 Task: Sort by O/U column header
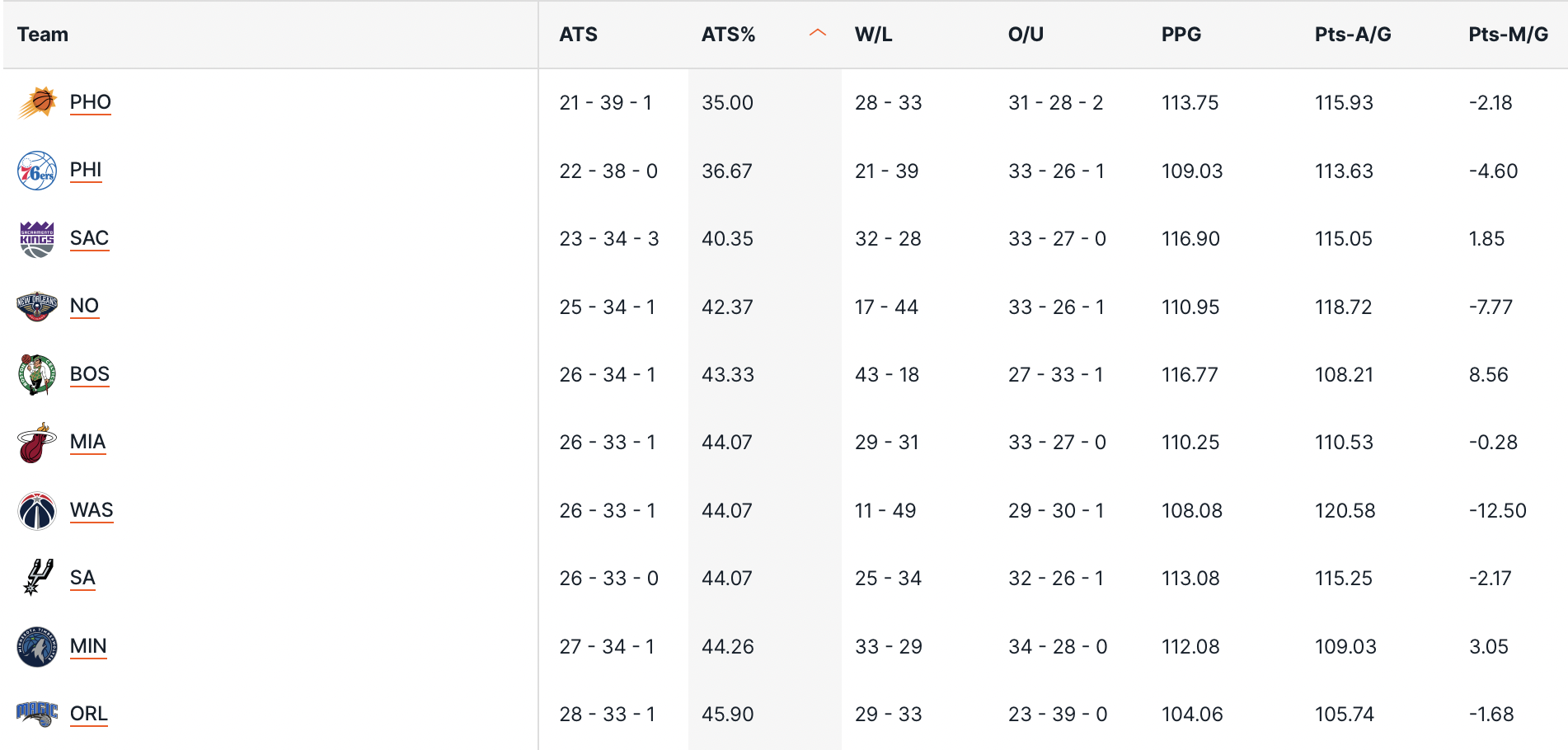[1026, 35]
